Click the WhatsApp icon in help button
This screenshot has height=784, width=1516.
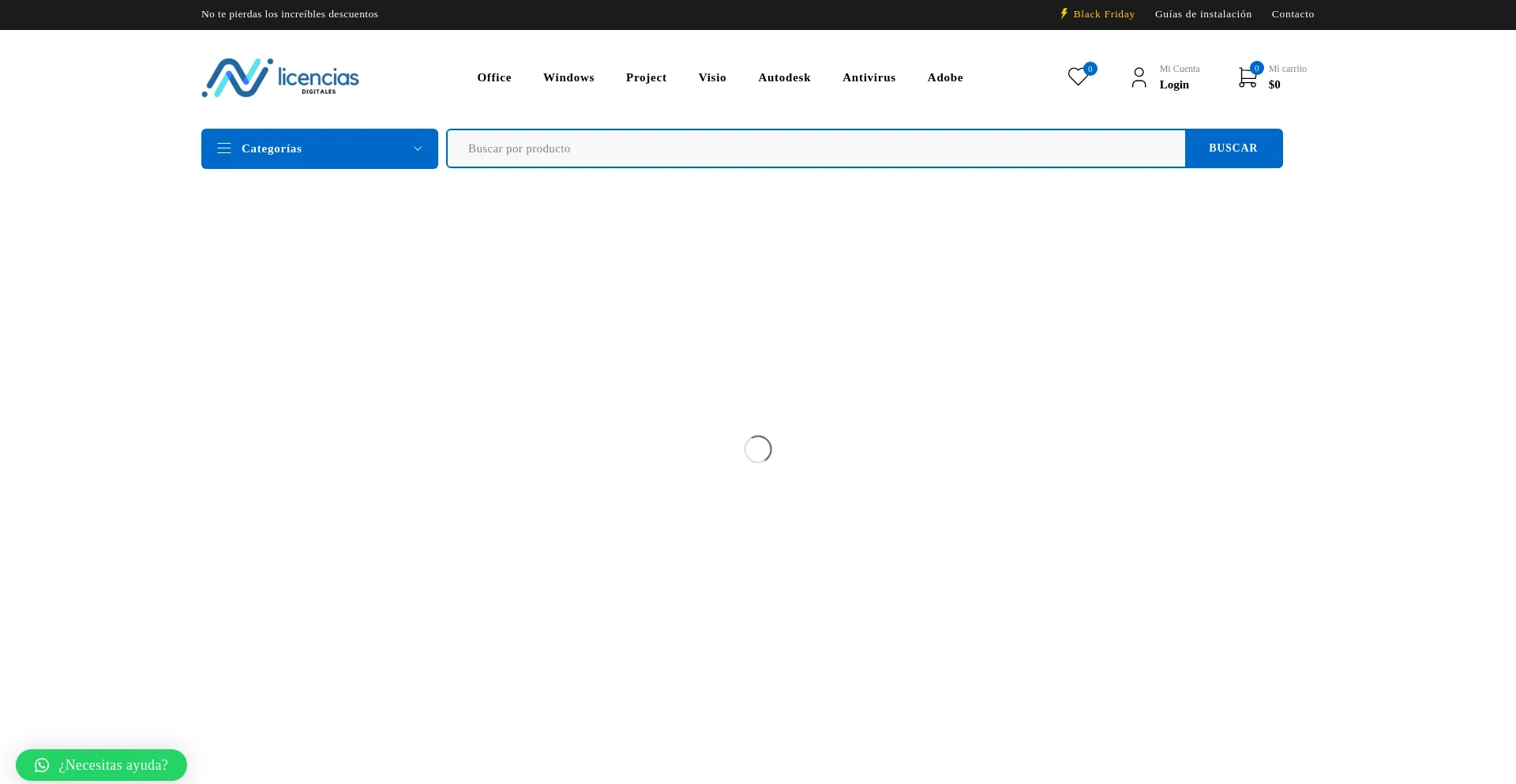pos(42,765)
